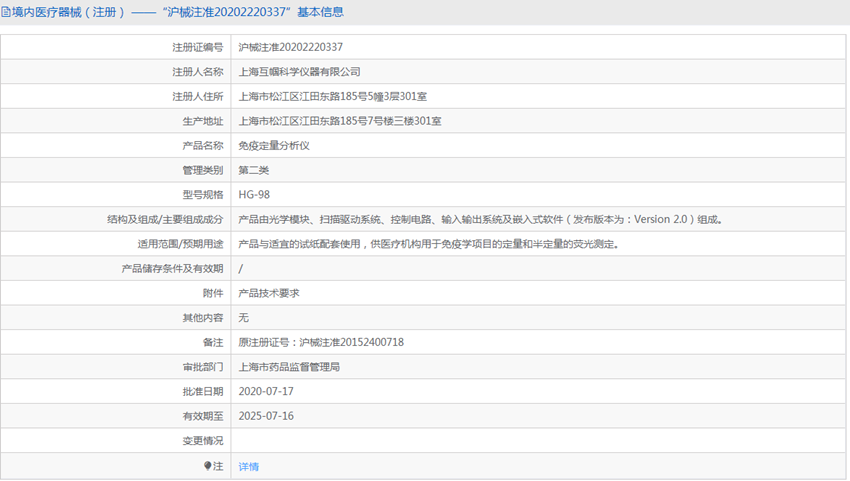Click the slash value for storage conditions
Image resolution: width=850 pixels, height=481 pixels.
(241, 268)
